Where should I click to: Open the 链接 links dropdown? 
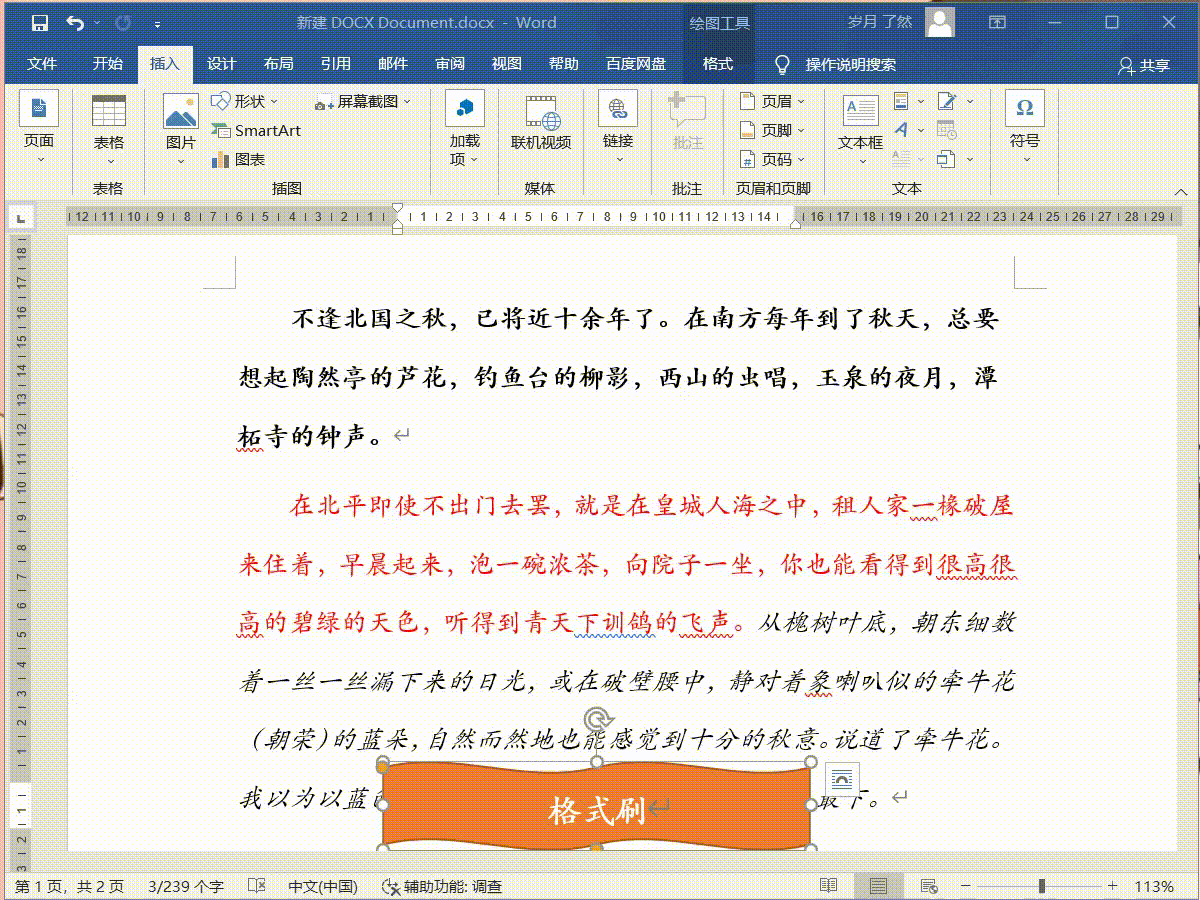[x=618, y=130]
